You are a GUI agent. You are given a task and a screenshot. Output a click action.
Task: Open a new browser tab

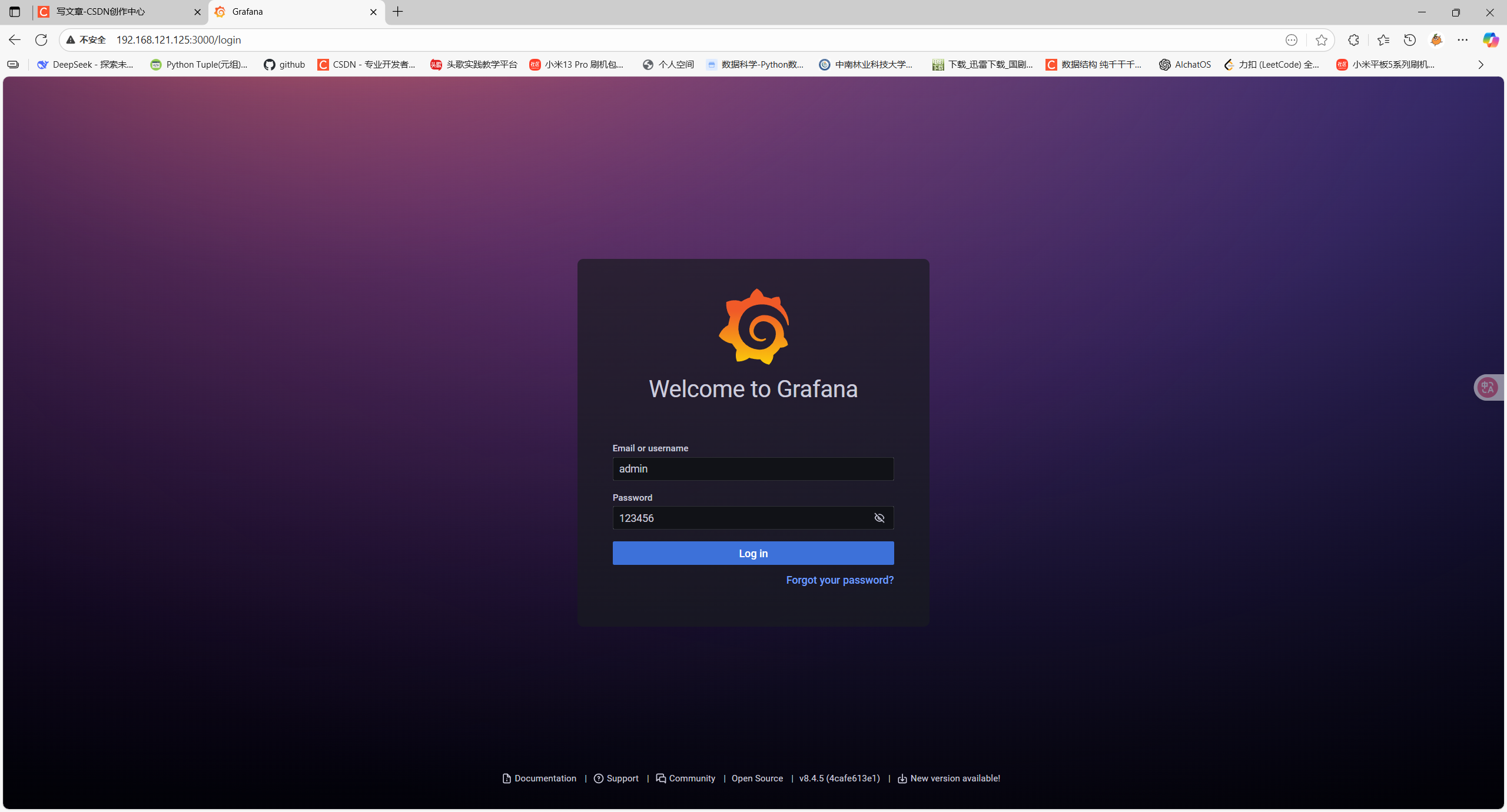tap(398, 12)
